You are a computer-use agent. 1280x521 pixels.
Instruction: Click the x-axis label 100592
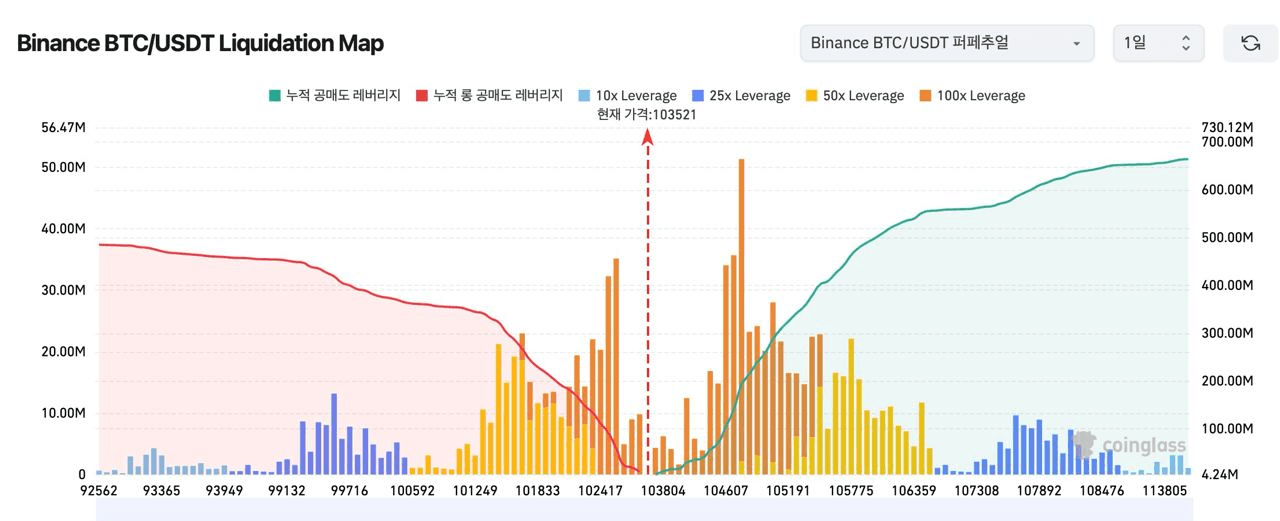(412, 491)
